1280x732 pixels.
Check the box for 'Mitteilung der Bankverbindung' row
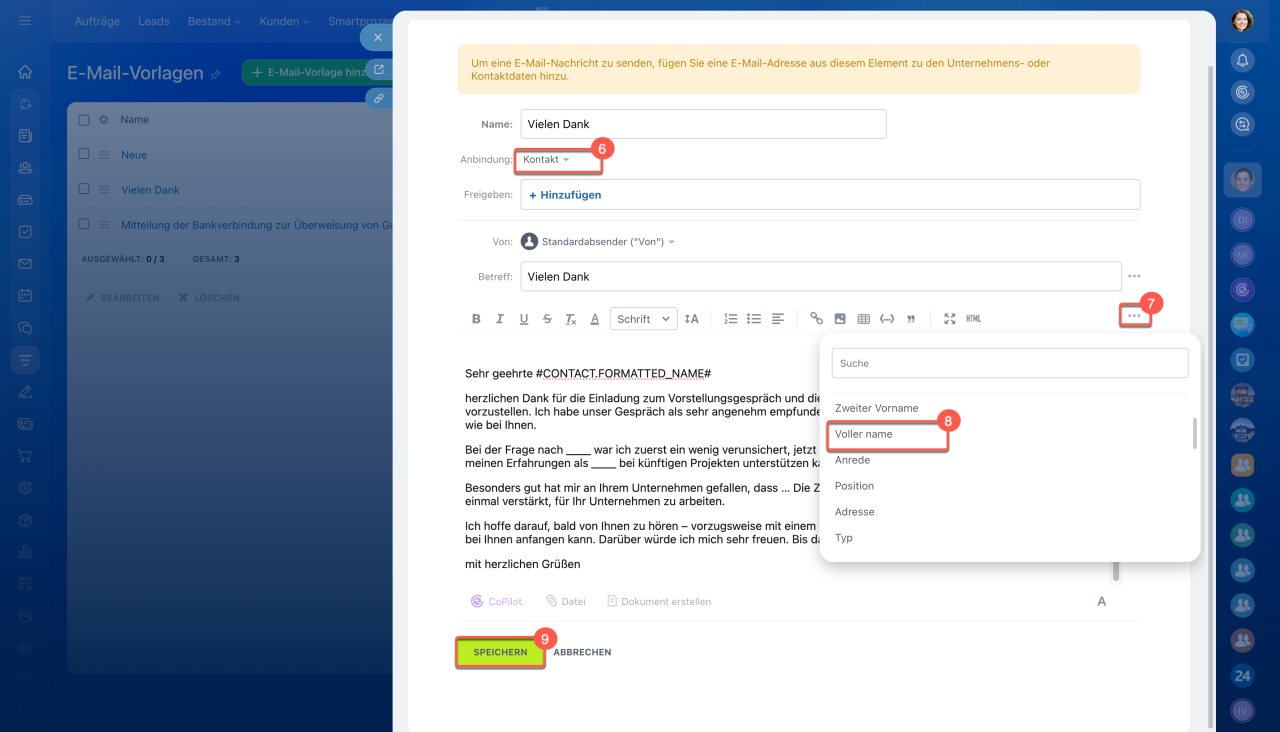click(84, 225)
